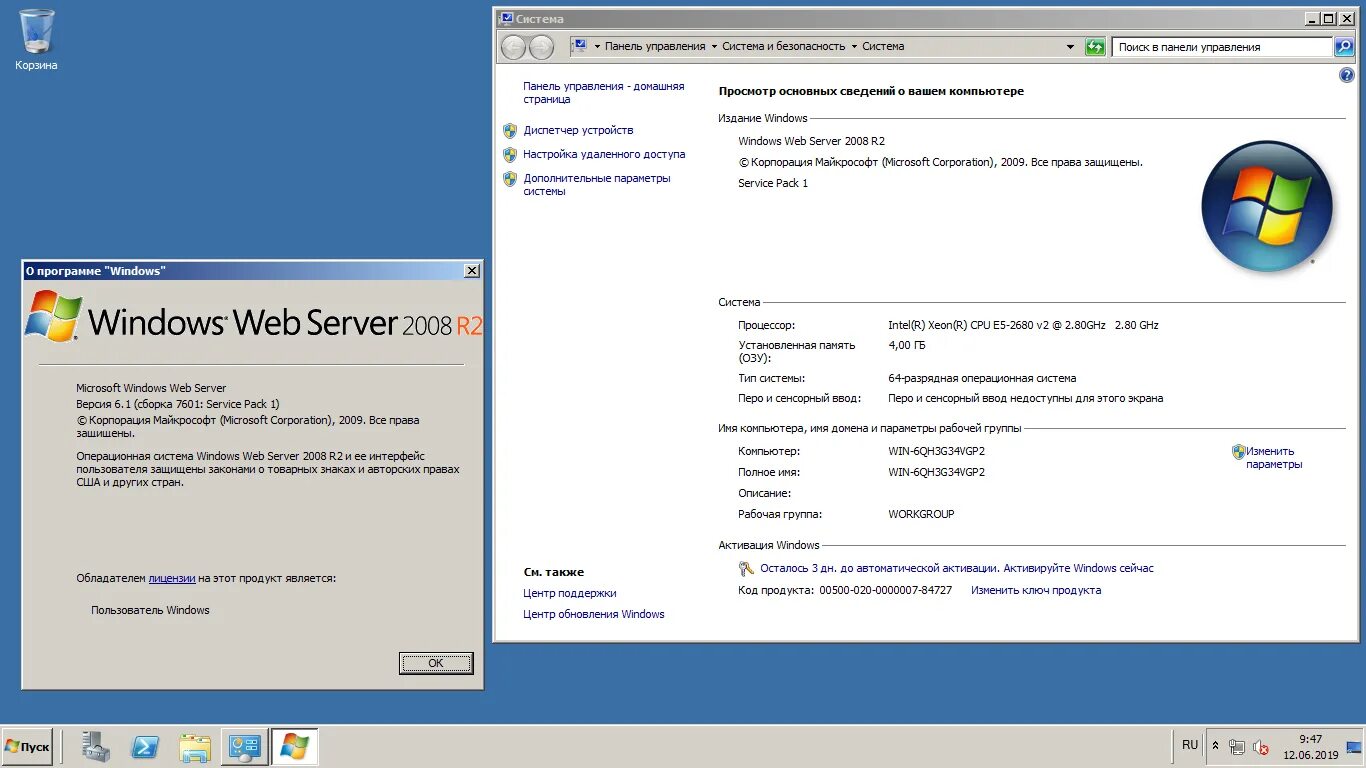Click the muted volume tray icon
Screen dimensions: 1366x768
click(1261, 747)
